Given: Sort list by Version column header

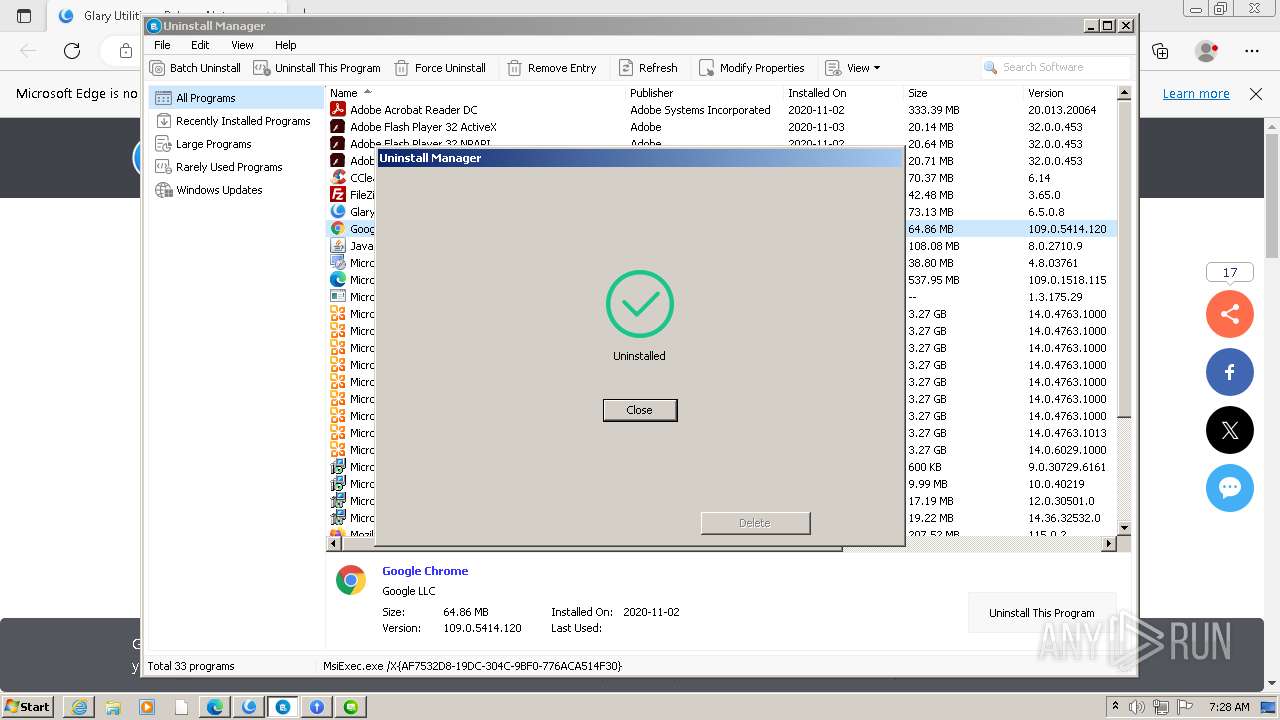Looking at the screenshot, I should (x=1070, y=93).
